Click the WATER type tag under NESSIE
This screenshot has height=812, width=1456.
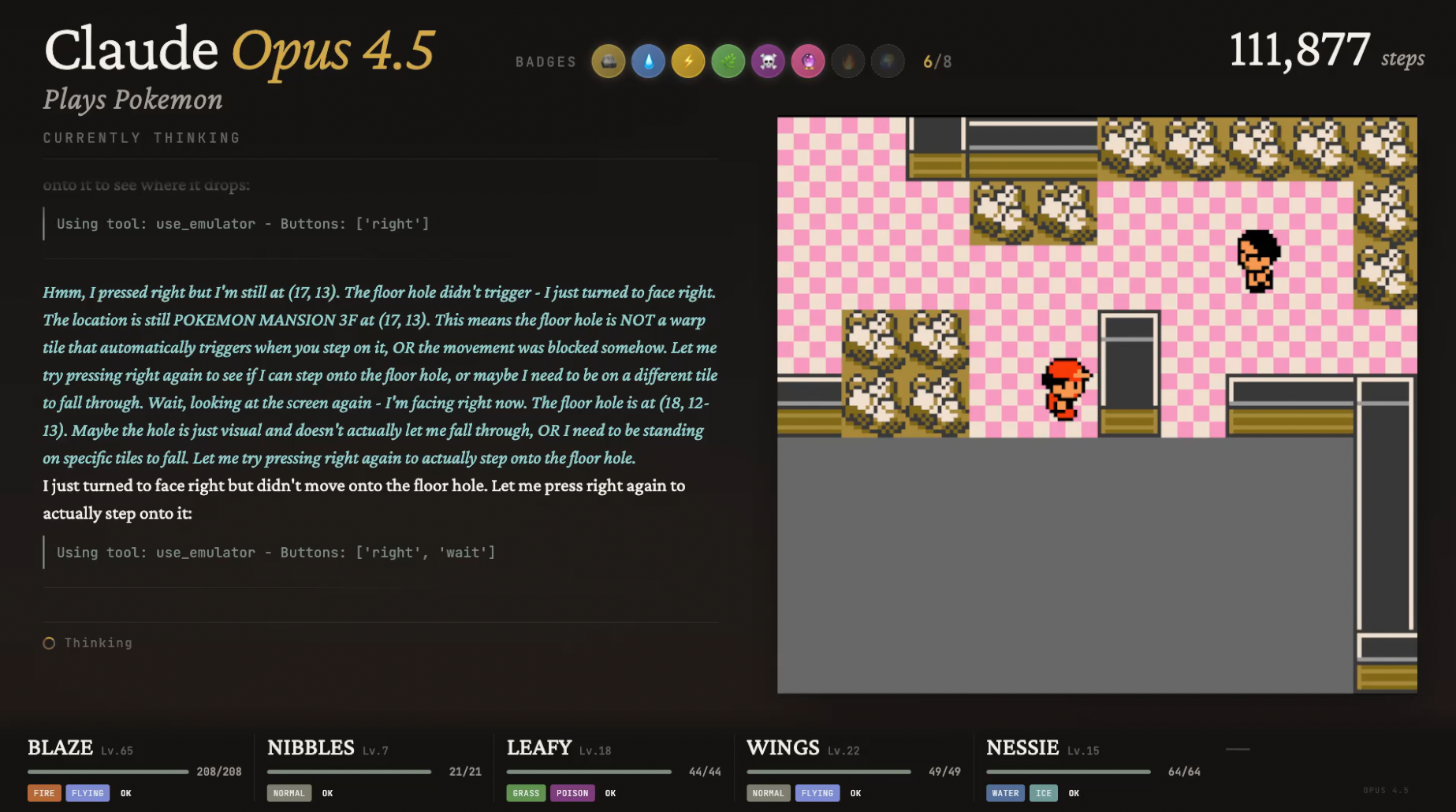1005,793
